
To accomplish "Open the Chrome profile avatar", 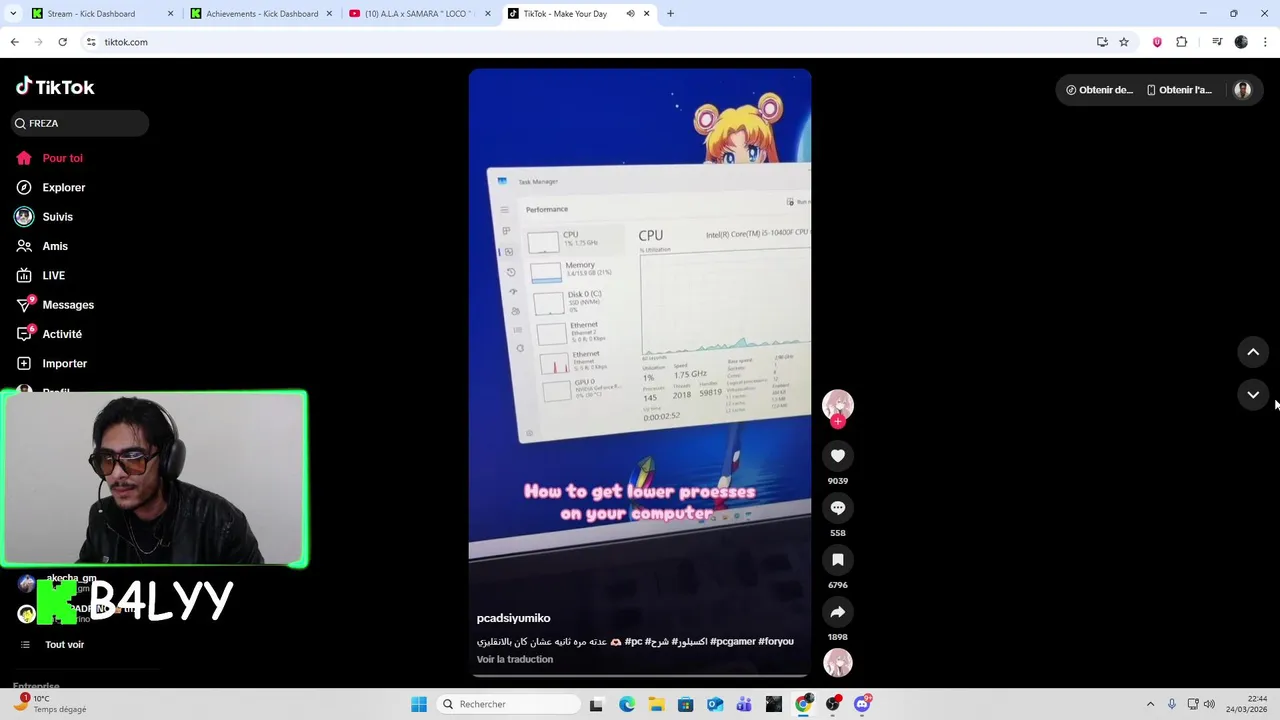I will pyautogui.click(x=1241, y=42).
